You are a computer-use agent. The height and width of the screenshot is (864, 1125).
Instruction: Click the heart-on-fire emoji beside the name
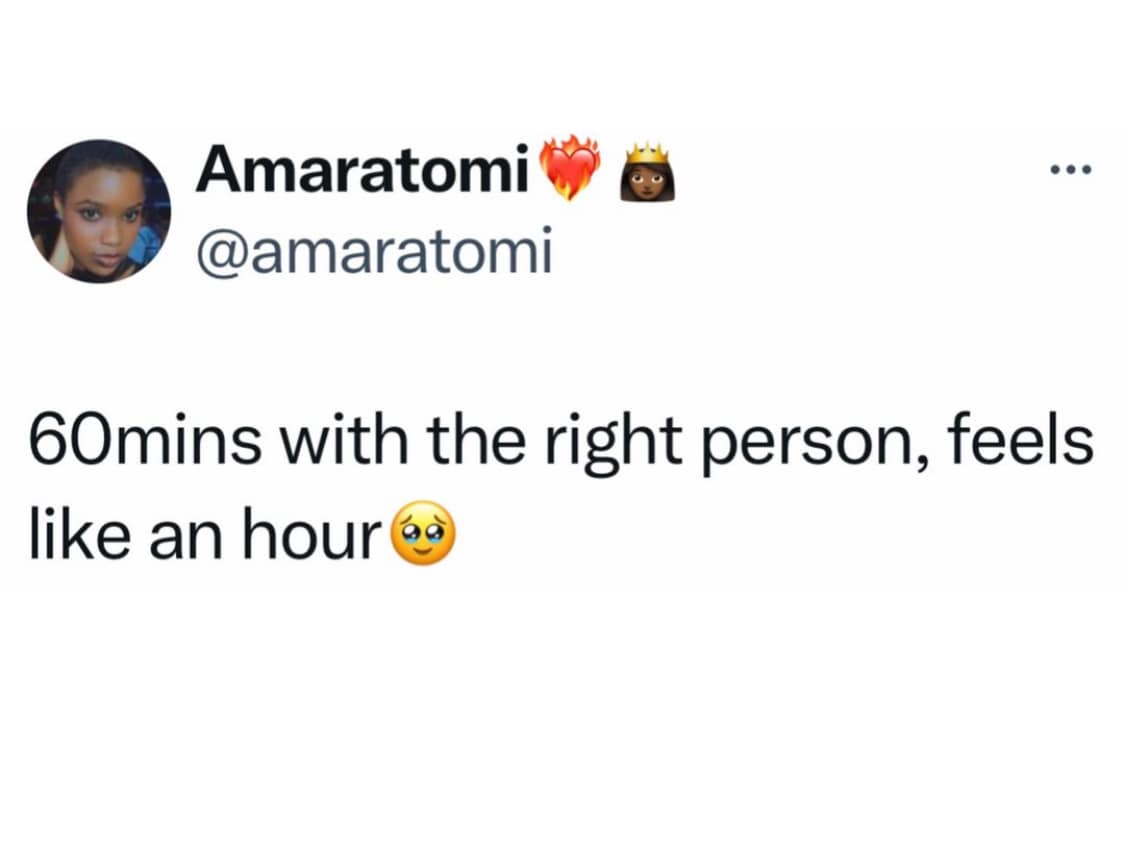569,169
